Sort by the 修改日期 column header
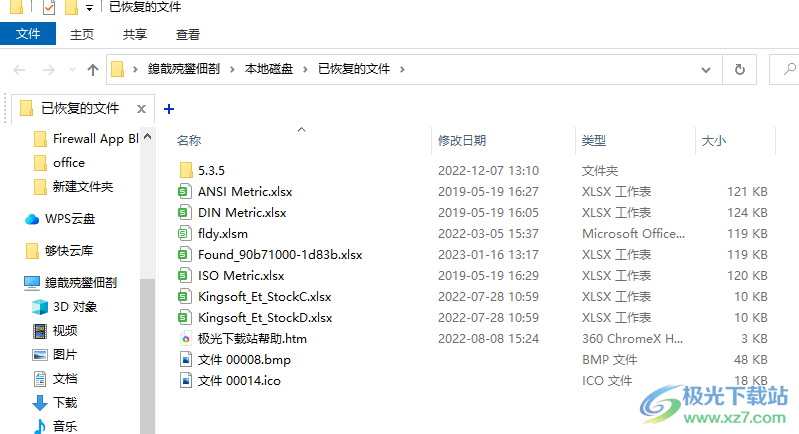 462,141
